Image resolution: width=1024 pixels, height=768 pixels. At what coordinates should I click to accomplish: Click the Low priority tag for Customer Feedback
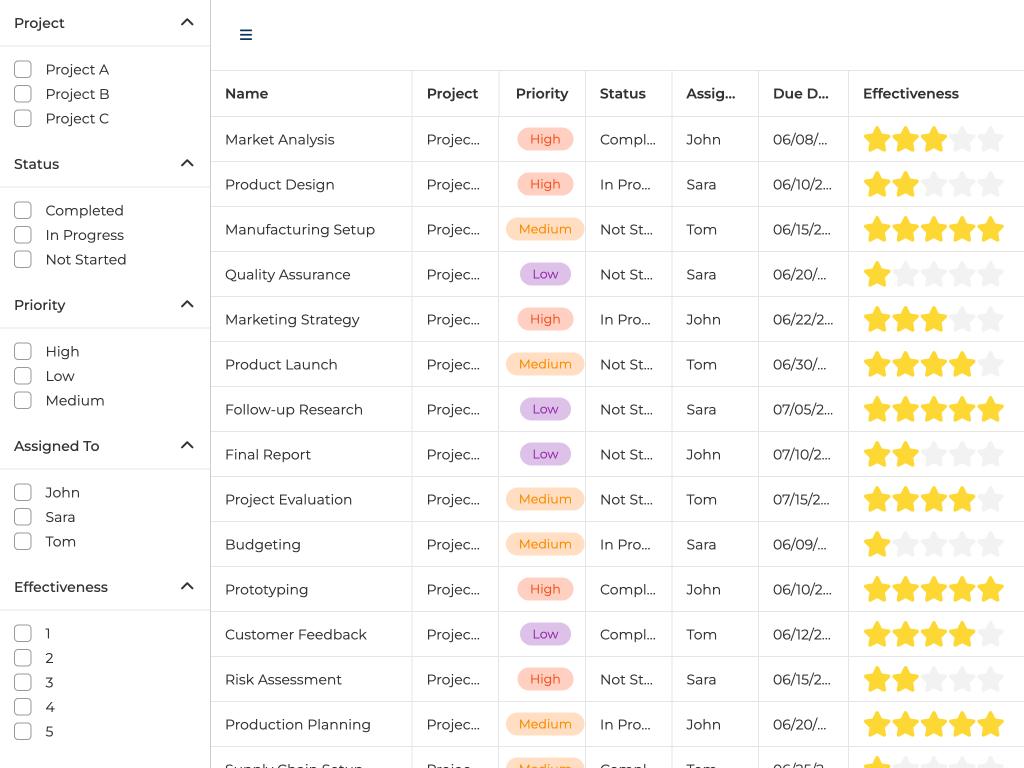pos(545,635)
